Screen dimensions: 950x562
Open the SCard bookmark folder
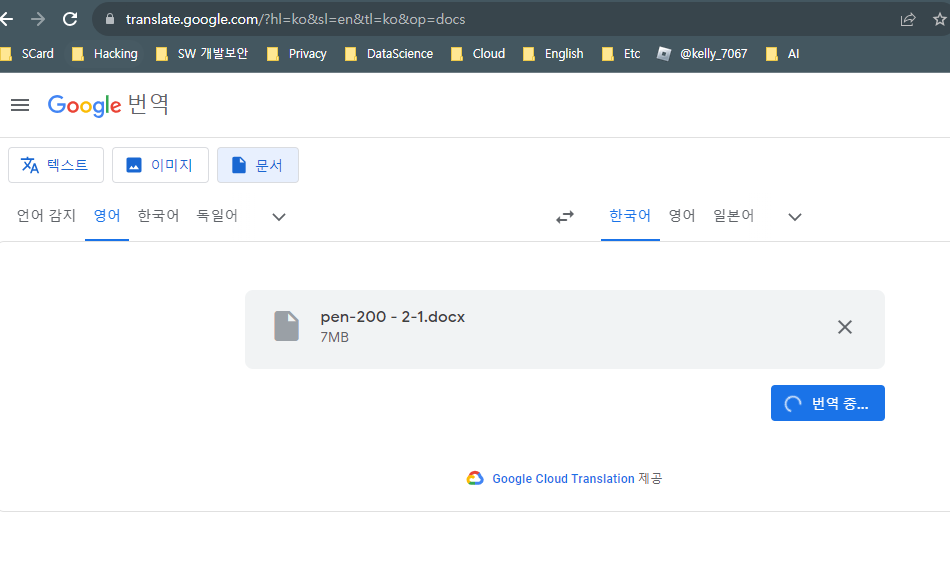coord(28,54)
